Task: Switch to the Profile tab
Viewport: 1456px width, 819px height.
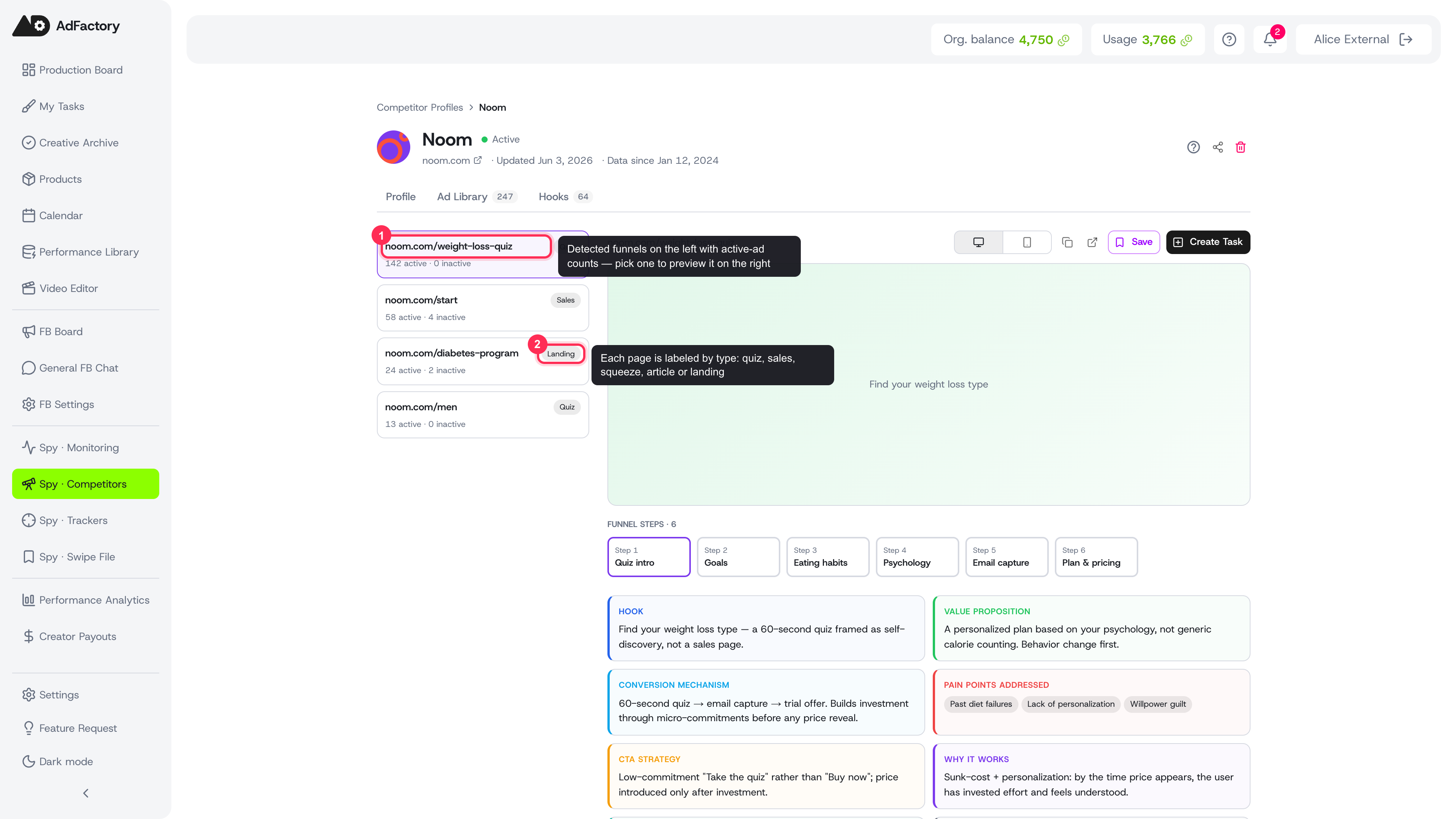Action: (x=400, y=197)
